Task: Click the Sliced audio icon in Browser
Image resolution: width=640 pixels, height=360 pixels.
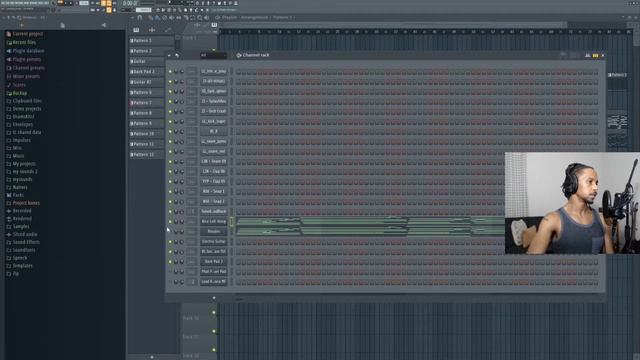Action: pos(9,235)
